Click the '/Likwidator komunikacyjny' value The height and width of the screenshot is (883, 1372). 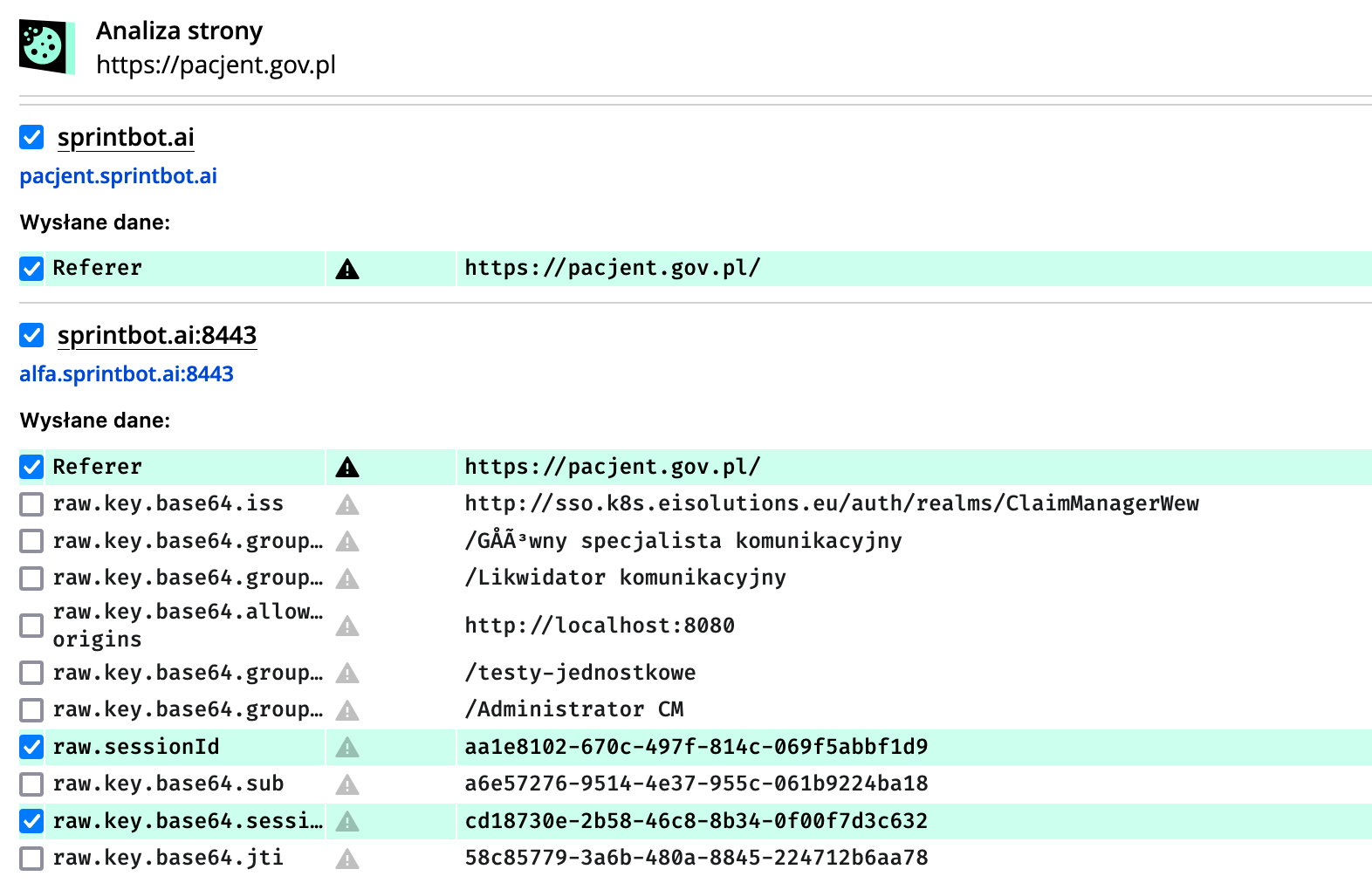point(625,578)
